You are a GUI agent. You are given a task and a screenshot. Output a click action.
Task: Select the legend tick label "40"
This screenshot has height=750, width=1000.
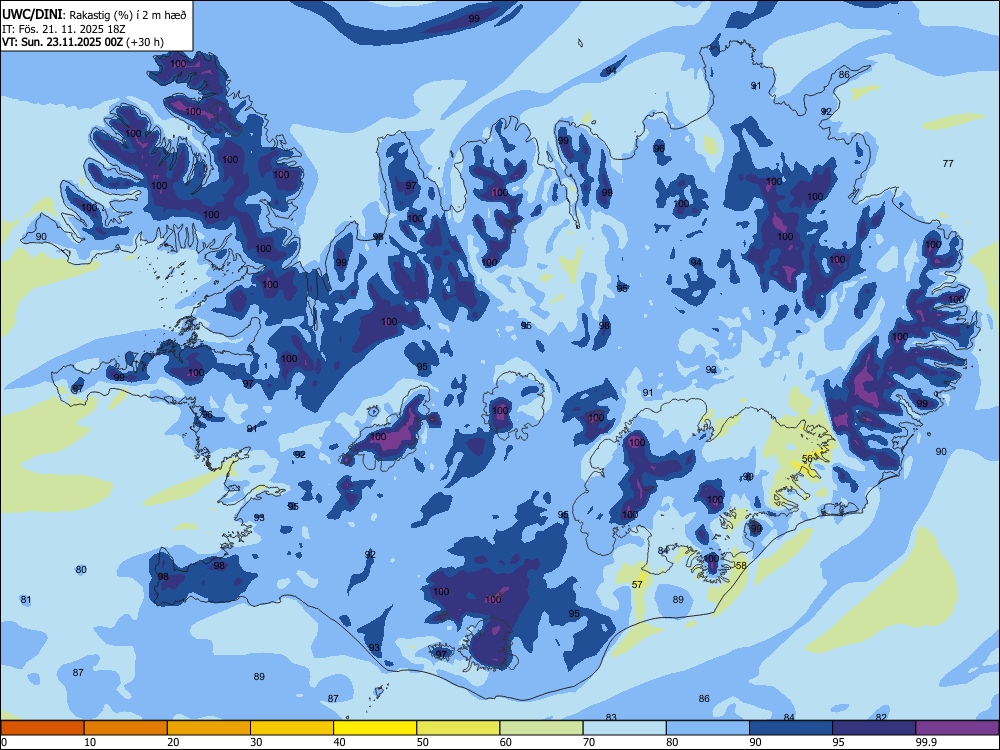[340, 742]
